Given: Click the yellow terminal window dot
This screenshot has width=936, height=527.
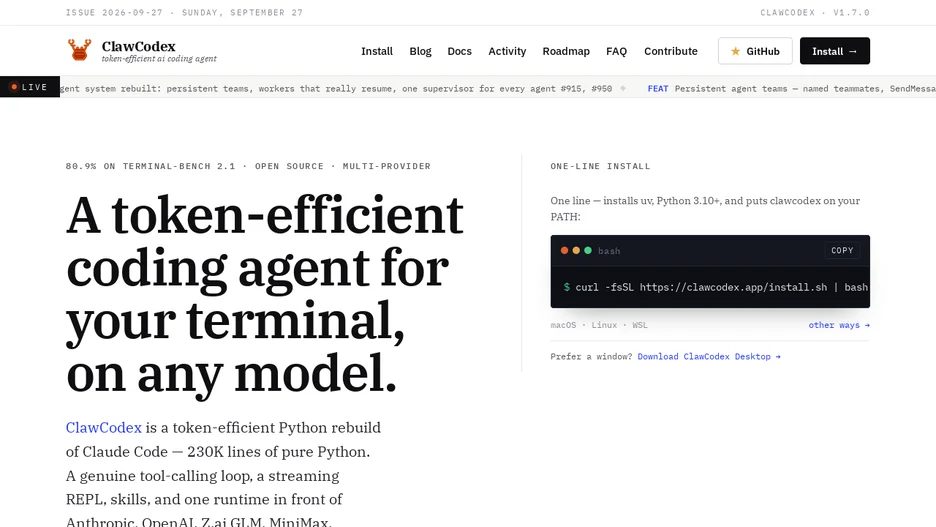Looking at the screenshot, I should tap(576, 251).
